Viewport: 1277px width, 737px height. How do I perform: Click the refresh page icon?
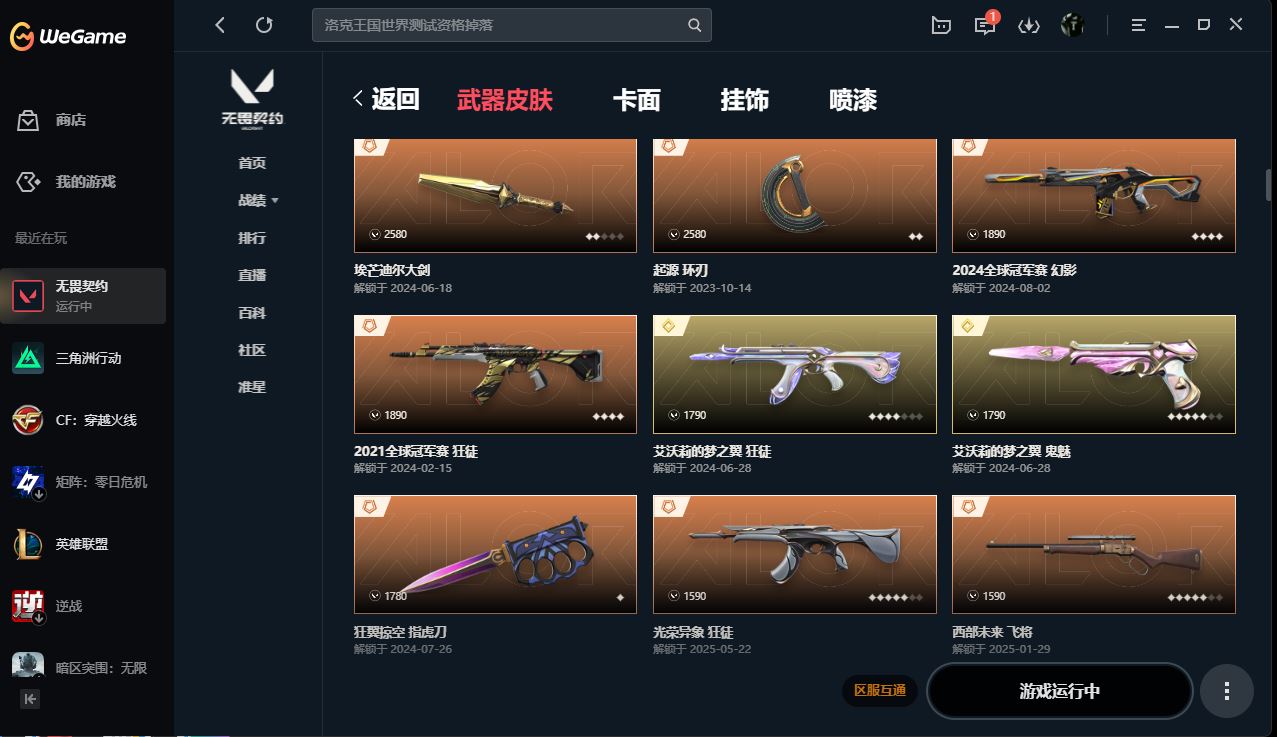[x=264, y=25]
